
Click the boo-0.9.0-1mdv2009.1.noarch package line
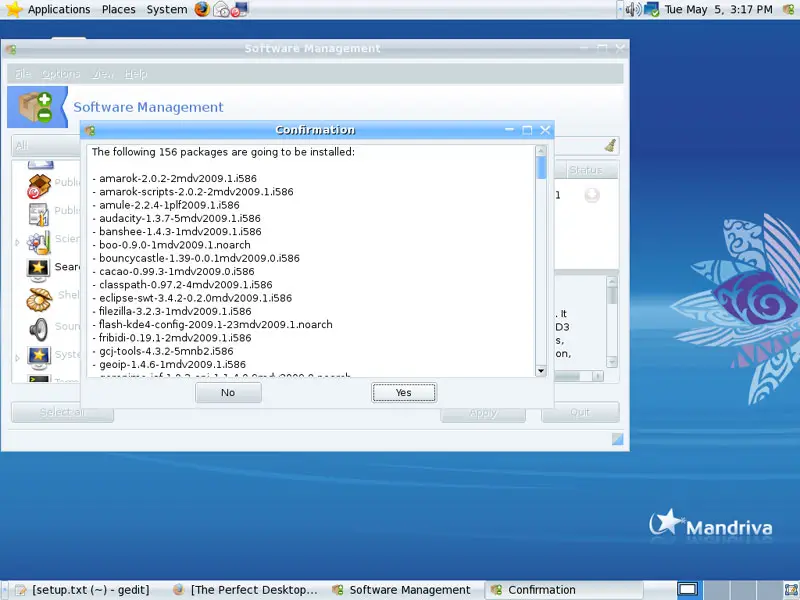(x=171, y=245)
